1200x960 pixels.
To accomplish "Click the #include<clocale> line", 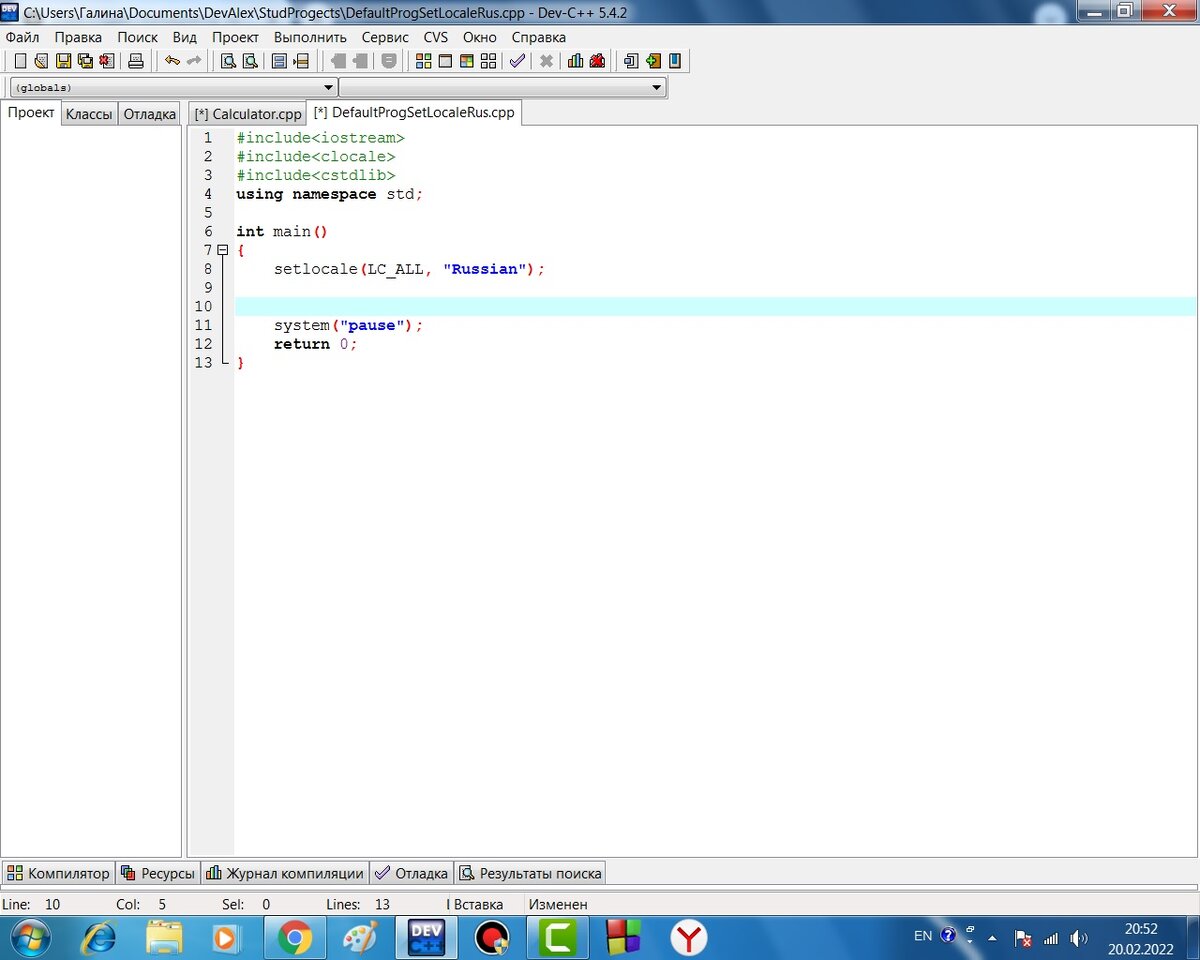I will [316, 157].
